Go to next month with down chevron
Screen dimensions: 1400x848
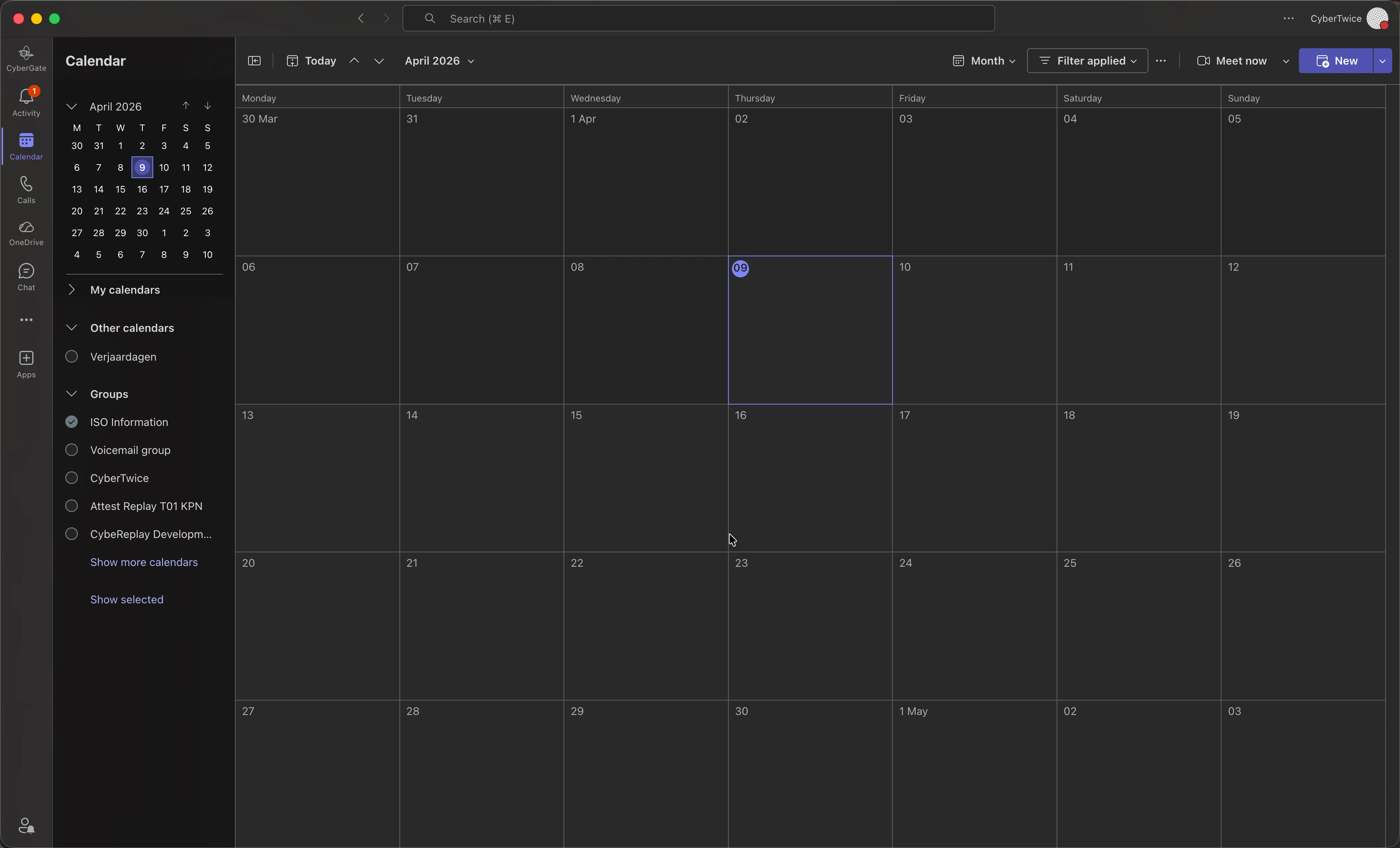[379, 61]
